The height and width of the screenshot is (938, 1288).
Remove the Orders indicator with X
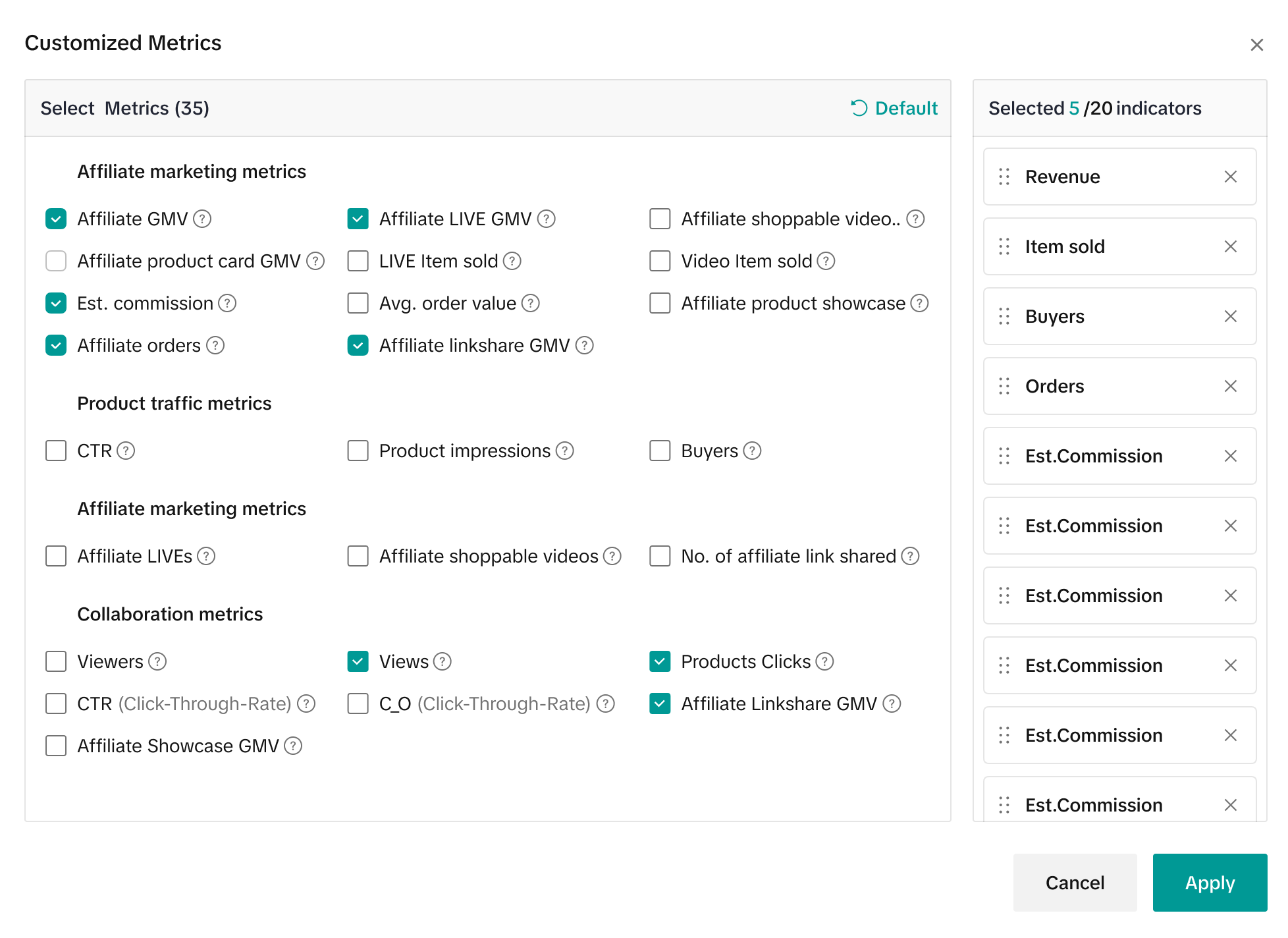coord(1230,386)
